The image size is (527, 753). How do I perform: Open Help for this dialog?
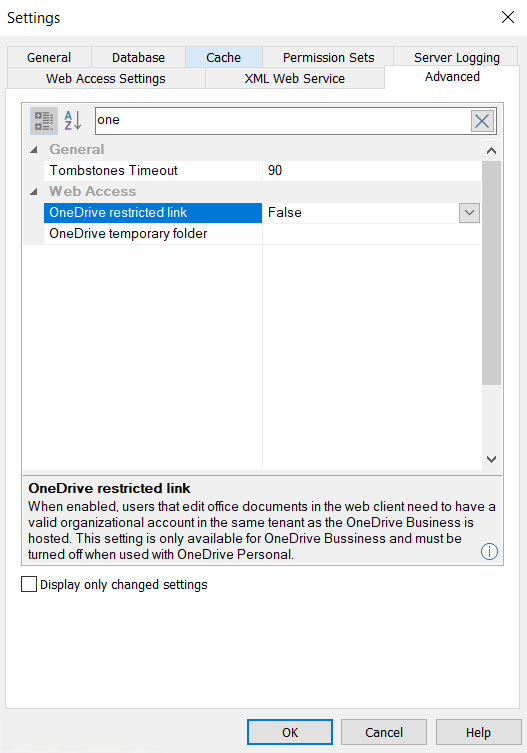click(478, 732)
